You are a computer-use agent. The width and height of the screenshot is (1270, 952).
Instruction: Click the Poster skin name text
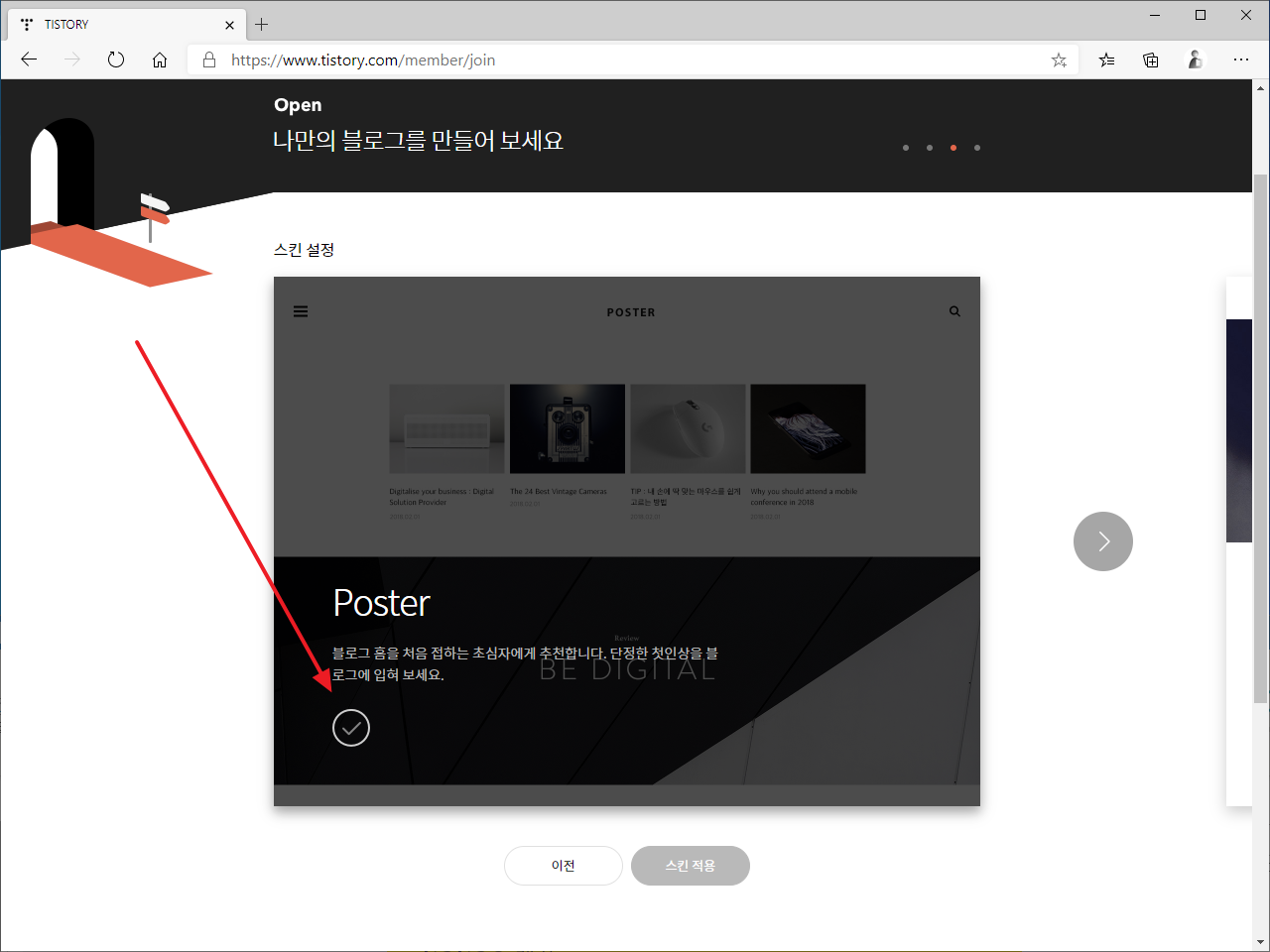381,603
